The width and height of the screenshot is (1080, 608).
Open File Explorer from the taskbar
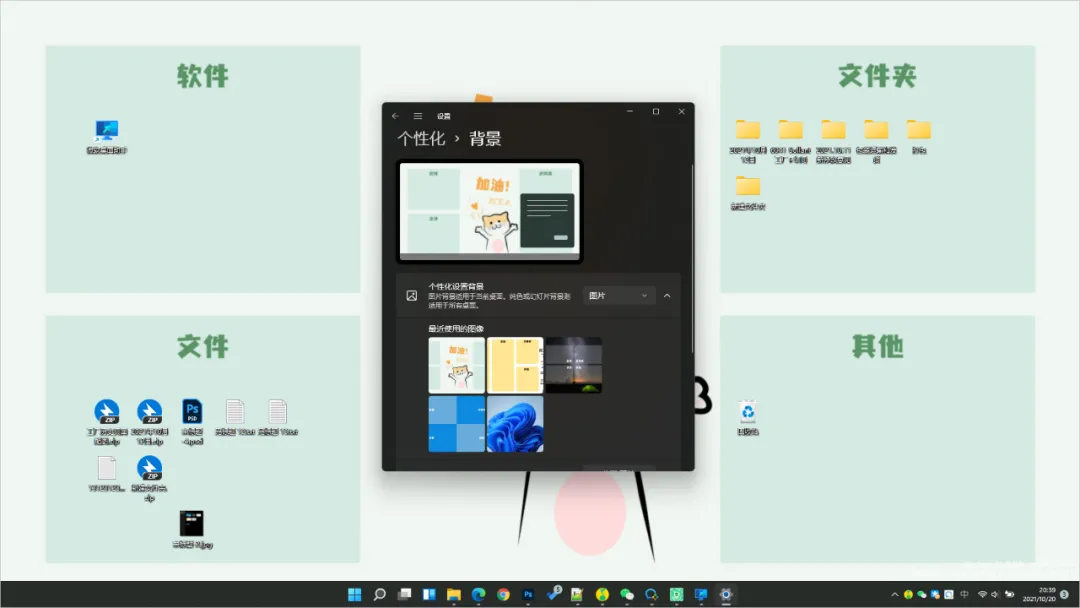point(453,594)
